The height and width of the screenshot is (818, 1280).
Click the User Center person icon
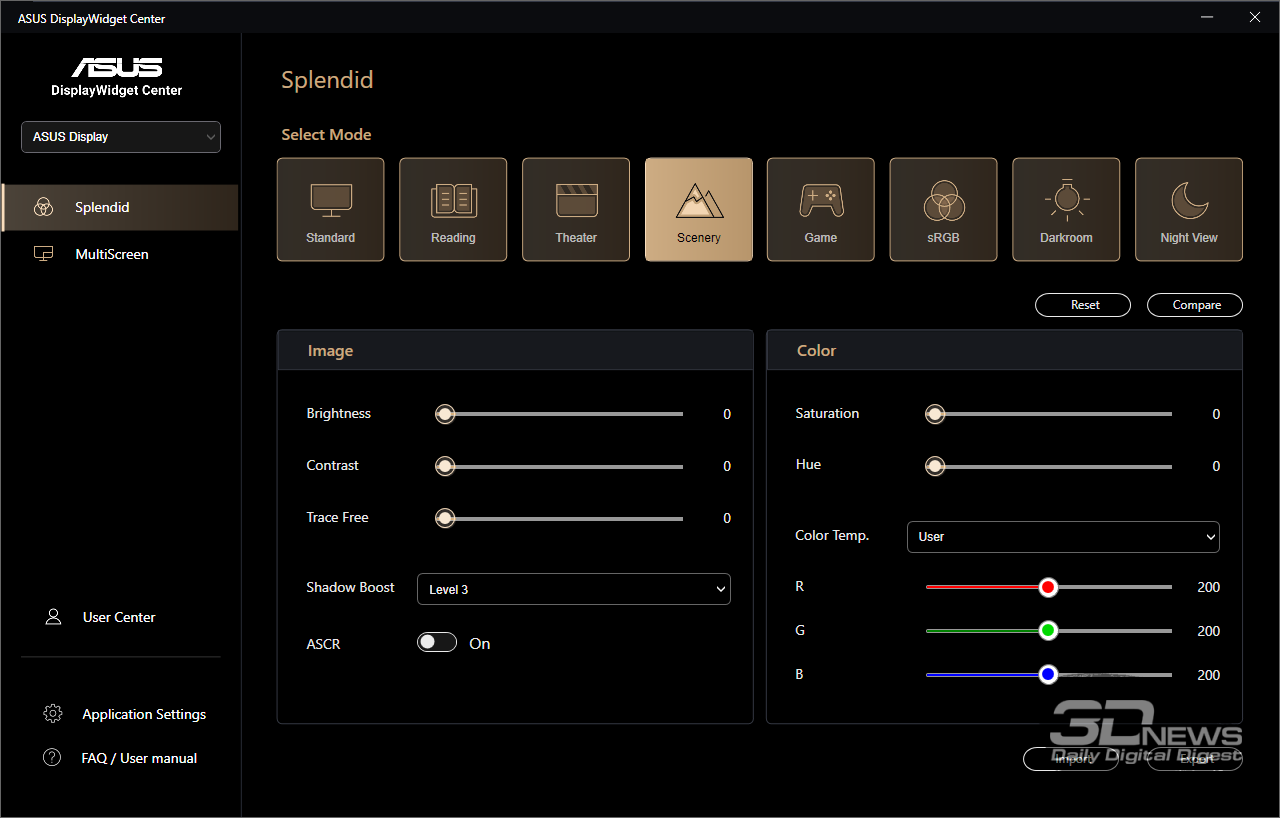pyautogui.click(x=54, y=617)
